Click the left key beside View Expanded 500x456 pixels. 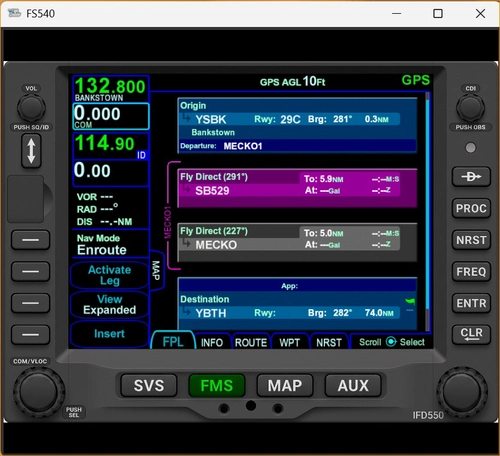click(31, 303)
